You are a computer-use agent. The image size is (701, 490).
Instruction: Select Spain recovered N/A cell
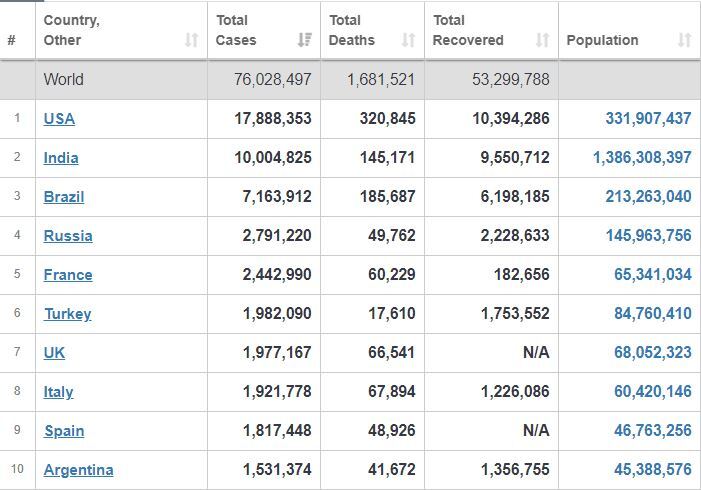tap(536, 430)
